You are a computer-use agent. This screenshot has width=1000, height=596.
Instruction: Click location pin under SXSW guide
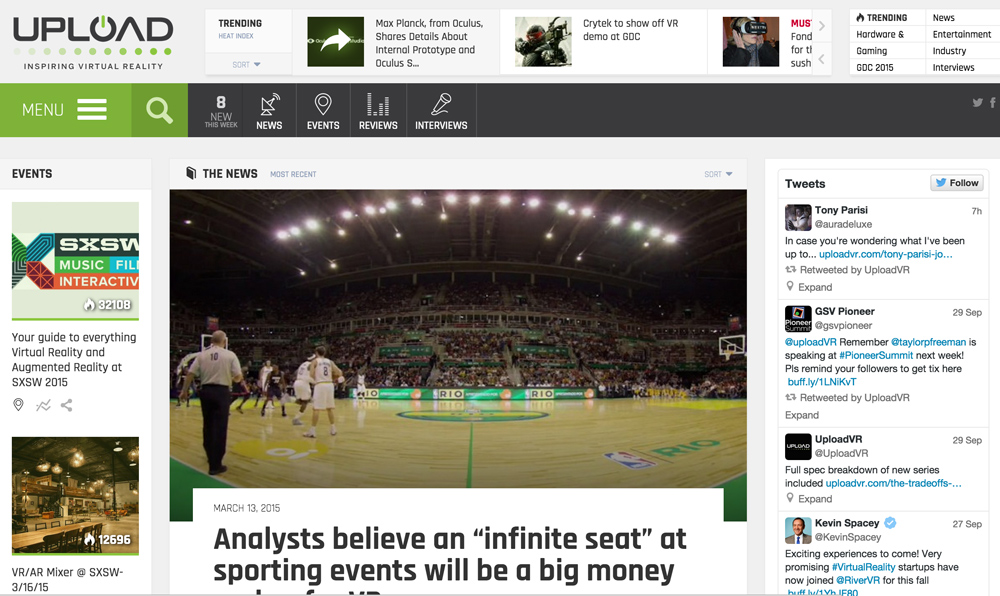(18, 405)
